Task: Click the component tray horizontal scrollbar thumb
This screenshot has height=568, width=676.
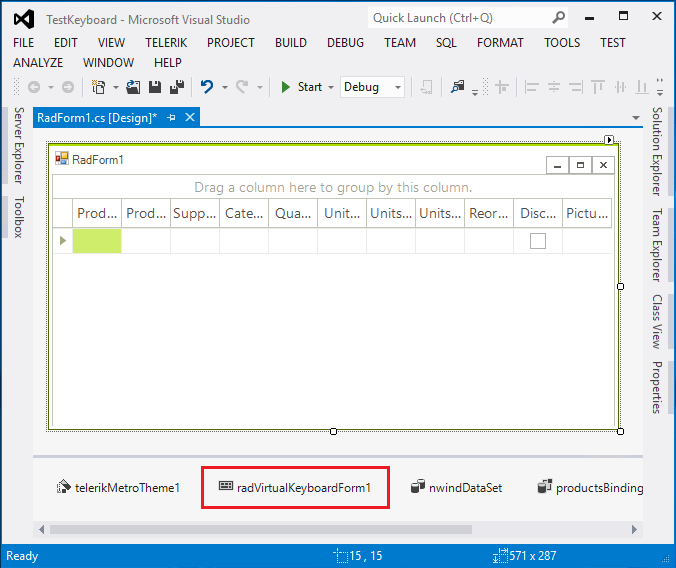Action: (261, 529)
